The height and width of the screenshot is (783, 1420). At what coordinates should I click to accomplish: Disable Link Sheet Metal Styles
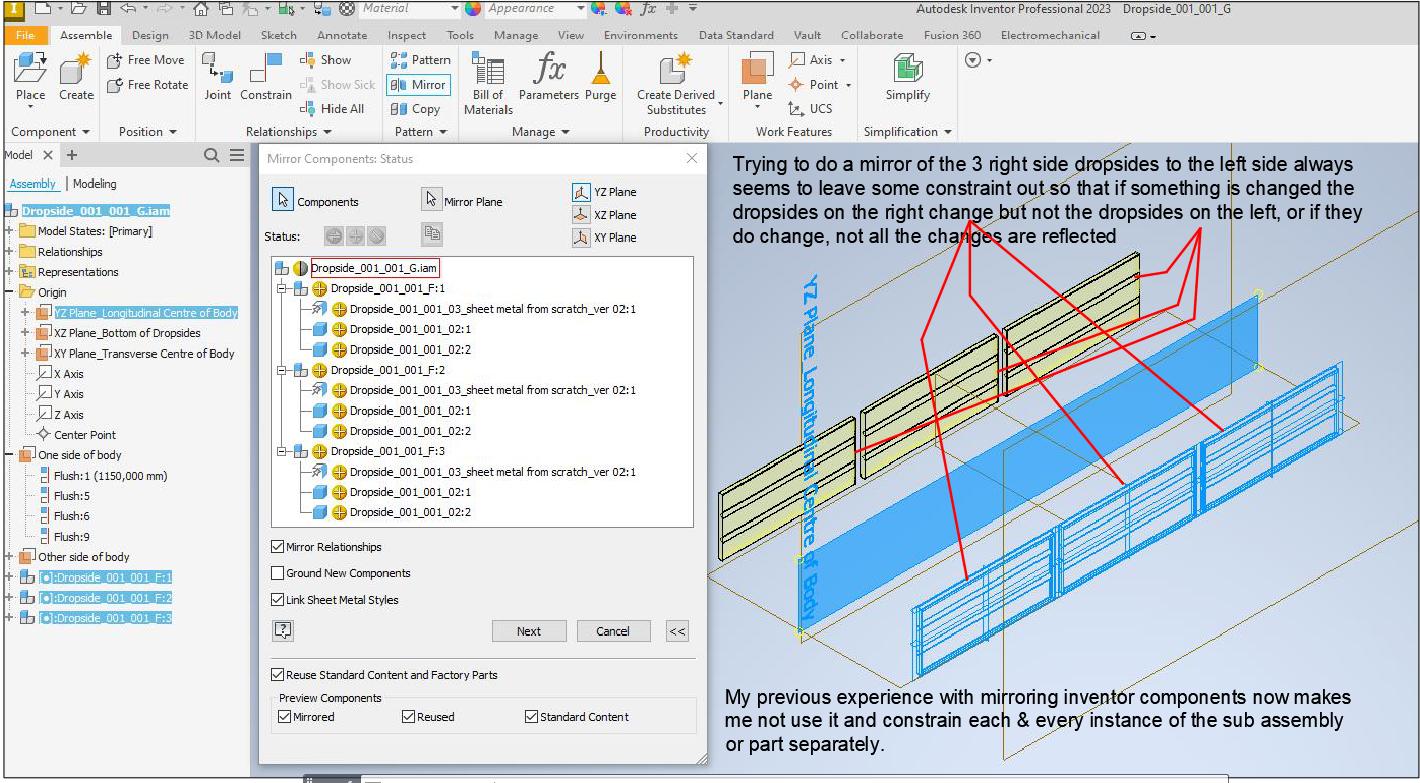tap(279, 600)
